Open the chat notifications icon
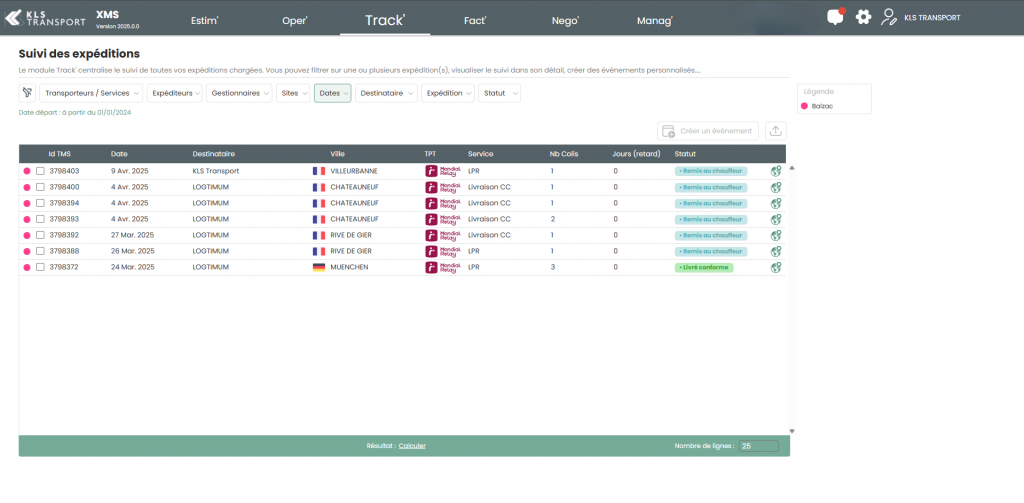The width and height of the screenshot is (1024, 503). [x=836, y=17]
